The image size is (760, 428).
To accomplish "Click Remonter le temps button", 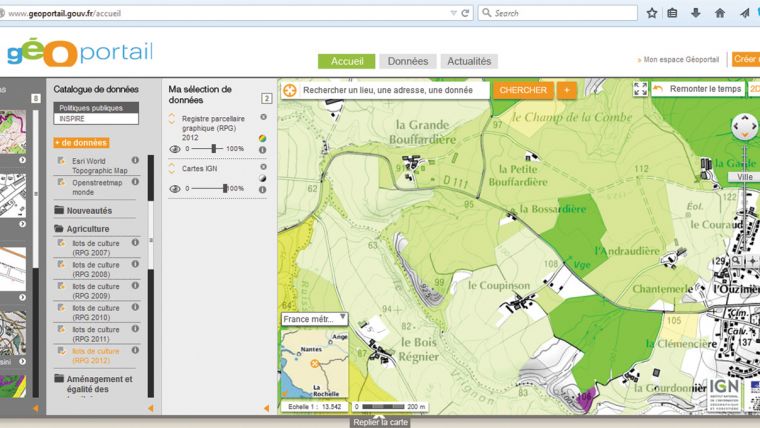I will click(697, 89).
